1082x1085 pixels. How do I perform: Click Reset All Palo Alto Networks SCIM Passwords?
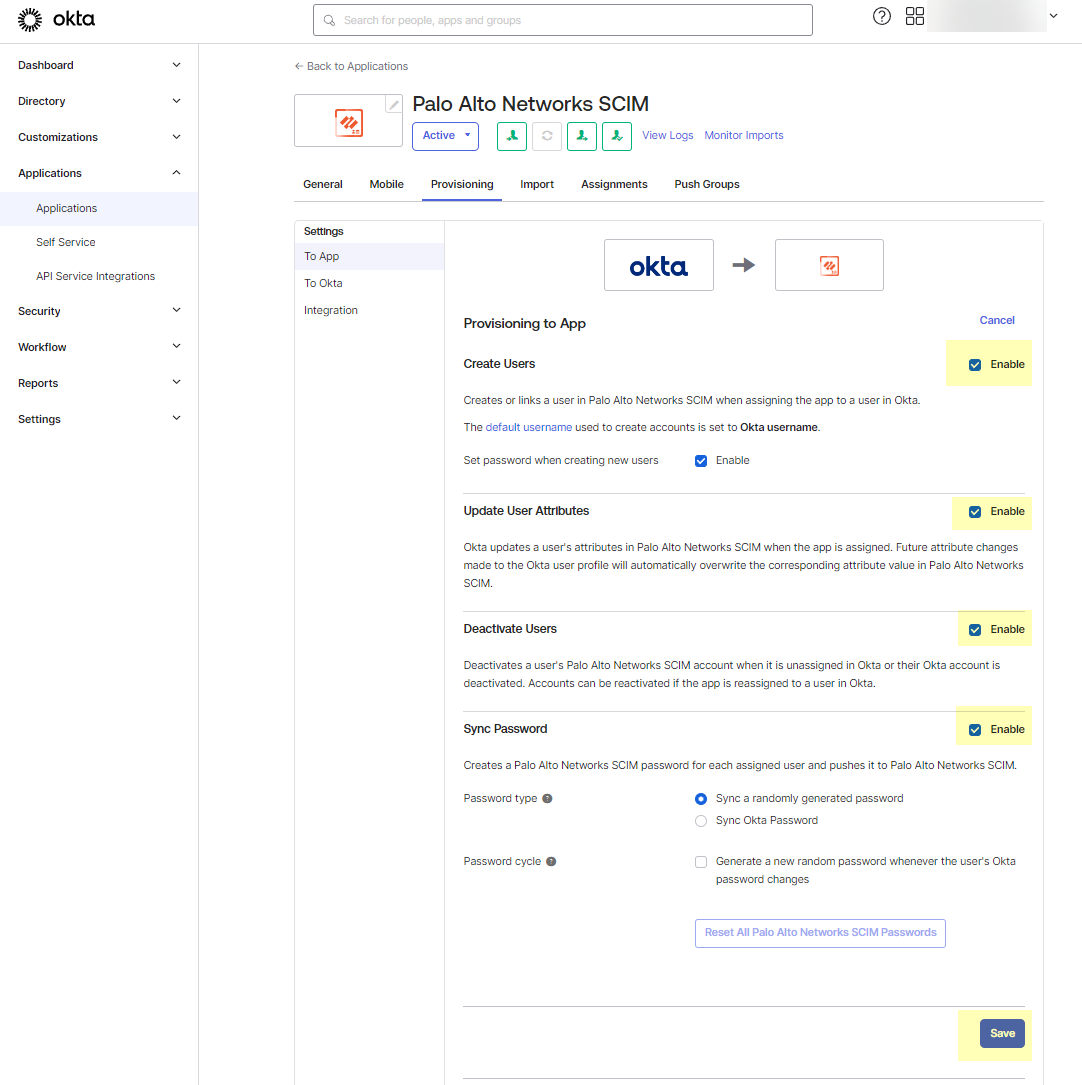[820, 933]
